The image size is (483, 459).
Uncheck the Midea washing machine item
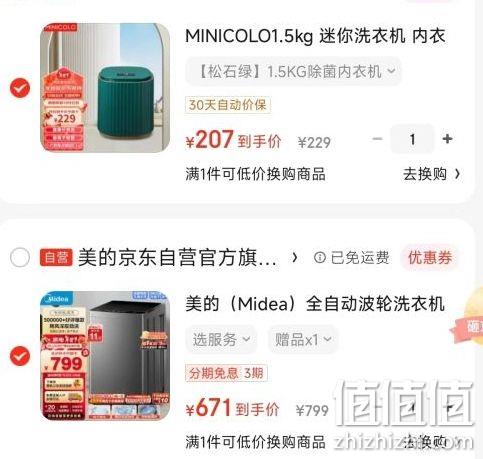click(20, 356)
